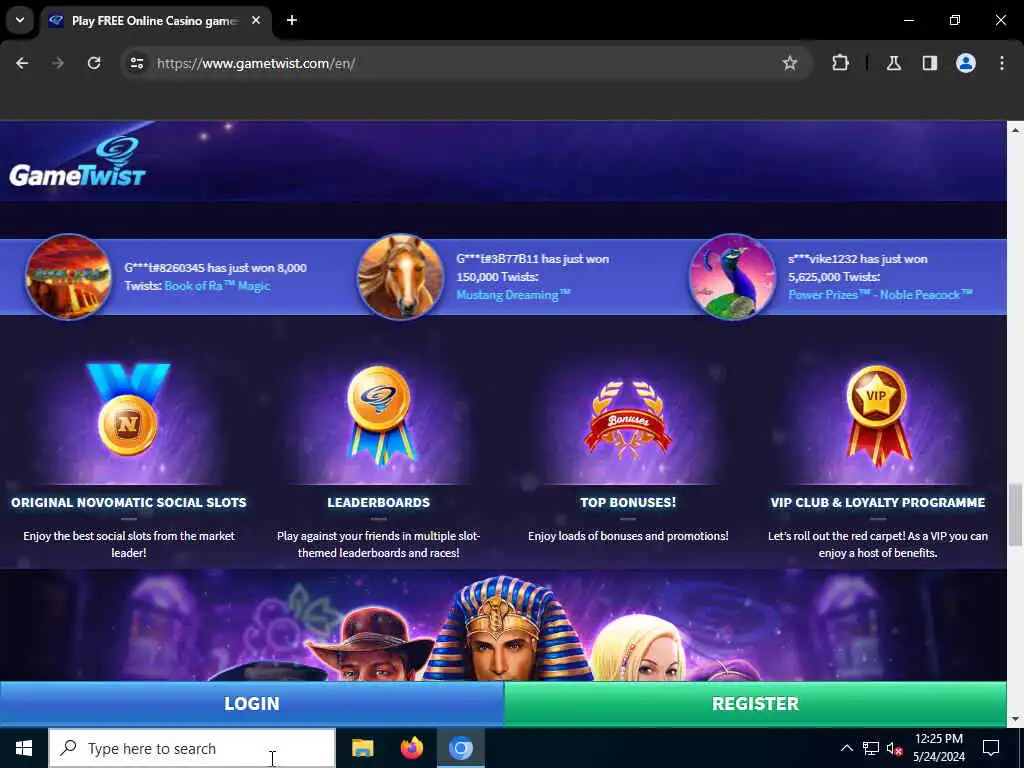Click the scrollbar up arrow
The image size is (1024, 768).
tap(1015, 130)
